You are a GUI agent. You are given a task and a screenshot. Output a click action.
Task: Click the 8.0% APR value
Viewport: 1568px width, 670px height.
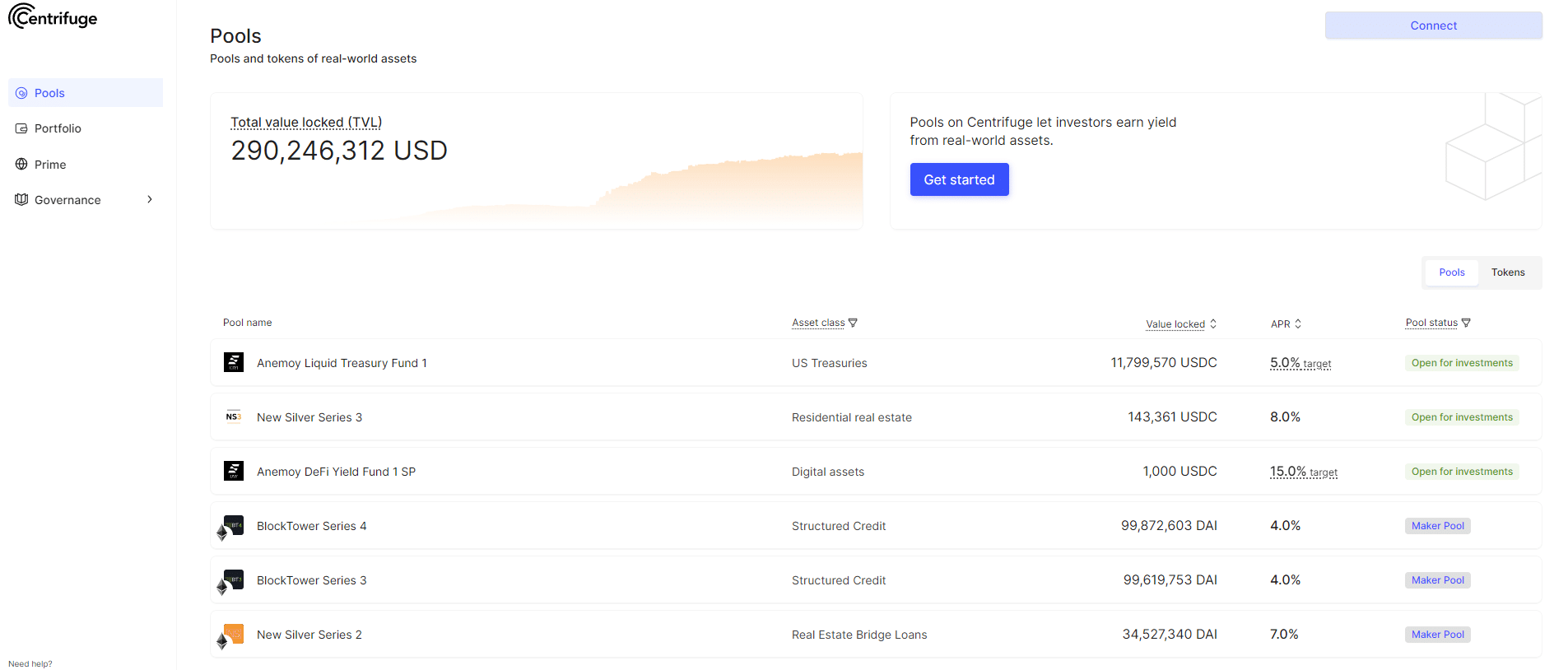point(1285,416)
